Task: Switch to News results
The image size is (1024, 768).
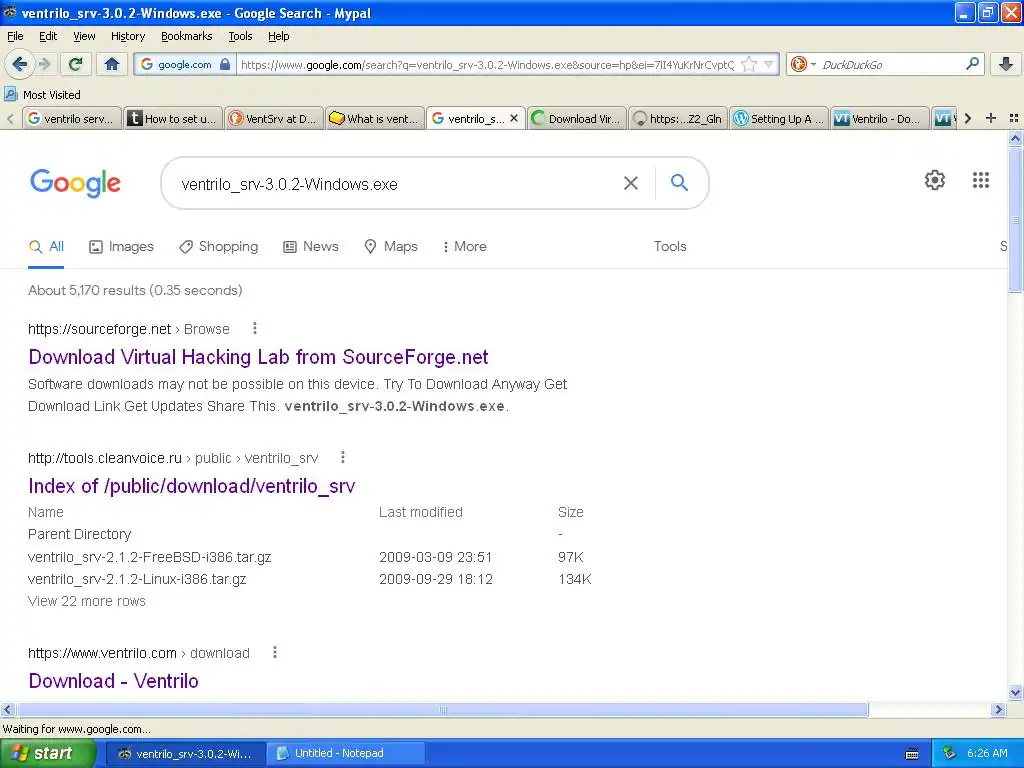Action: pos(311,247)
